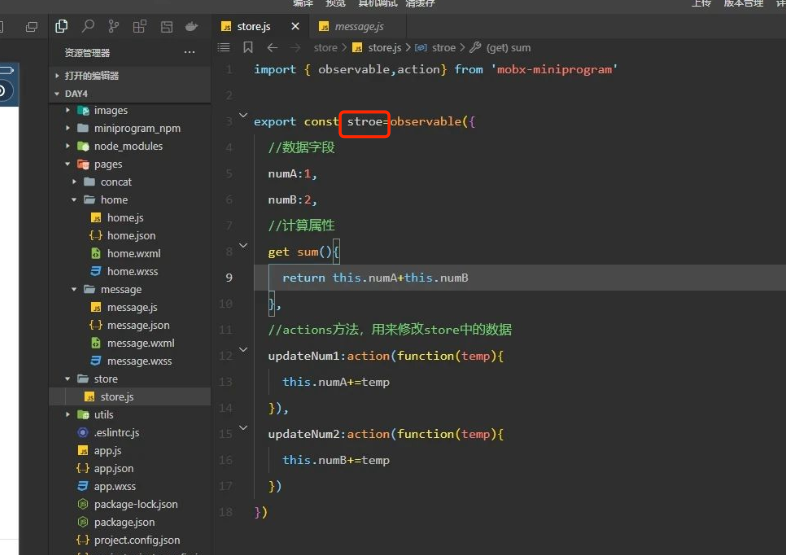Viewport: 786px width, 555px height.
Task: Open message.wxml file
Action: 130,343
